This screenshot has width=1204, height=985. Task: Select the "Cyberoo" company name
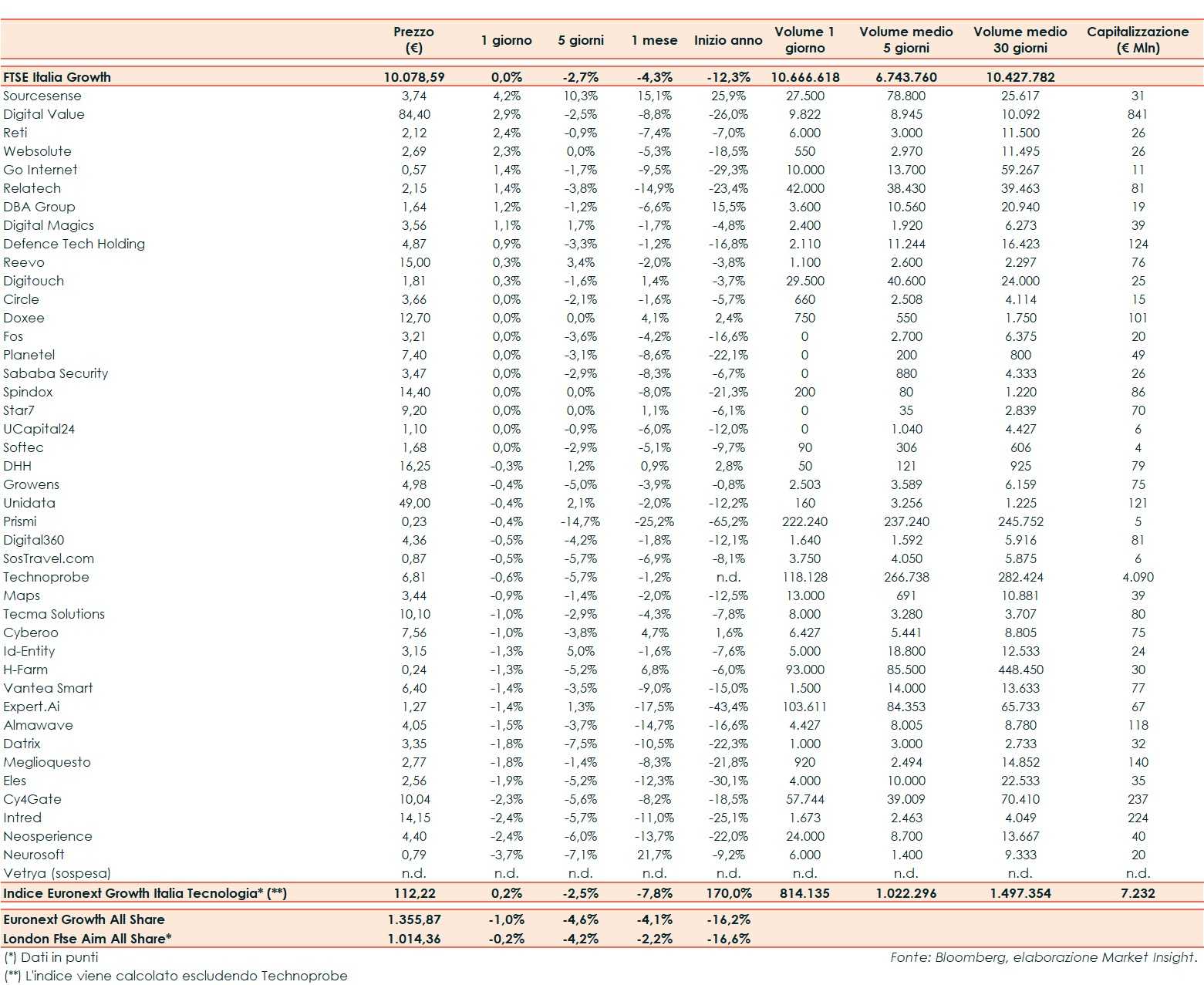[31, 632]
